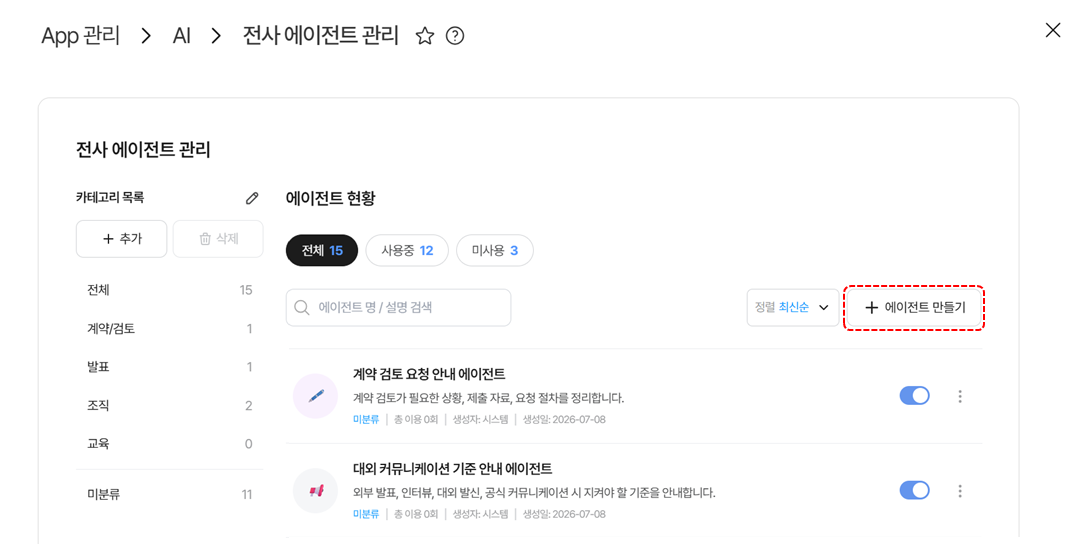Click the magnifier icon in the search box
Screen dimensions: 1080x544
pyautogui.click(x=302, y=307)
